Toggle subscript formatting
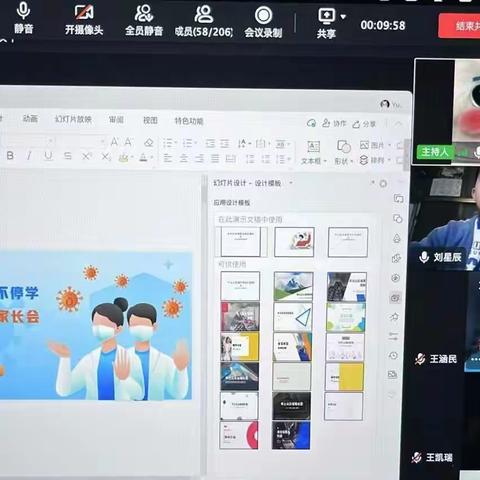 [x=106, y=156]
